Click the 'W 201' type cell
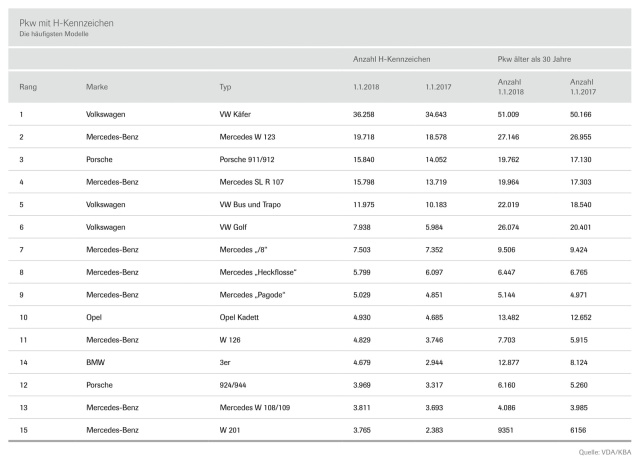Viewport: 640px width, 463px height. click(x=231, y=428)
